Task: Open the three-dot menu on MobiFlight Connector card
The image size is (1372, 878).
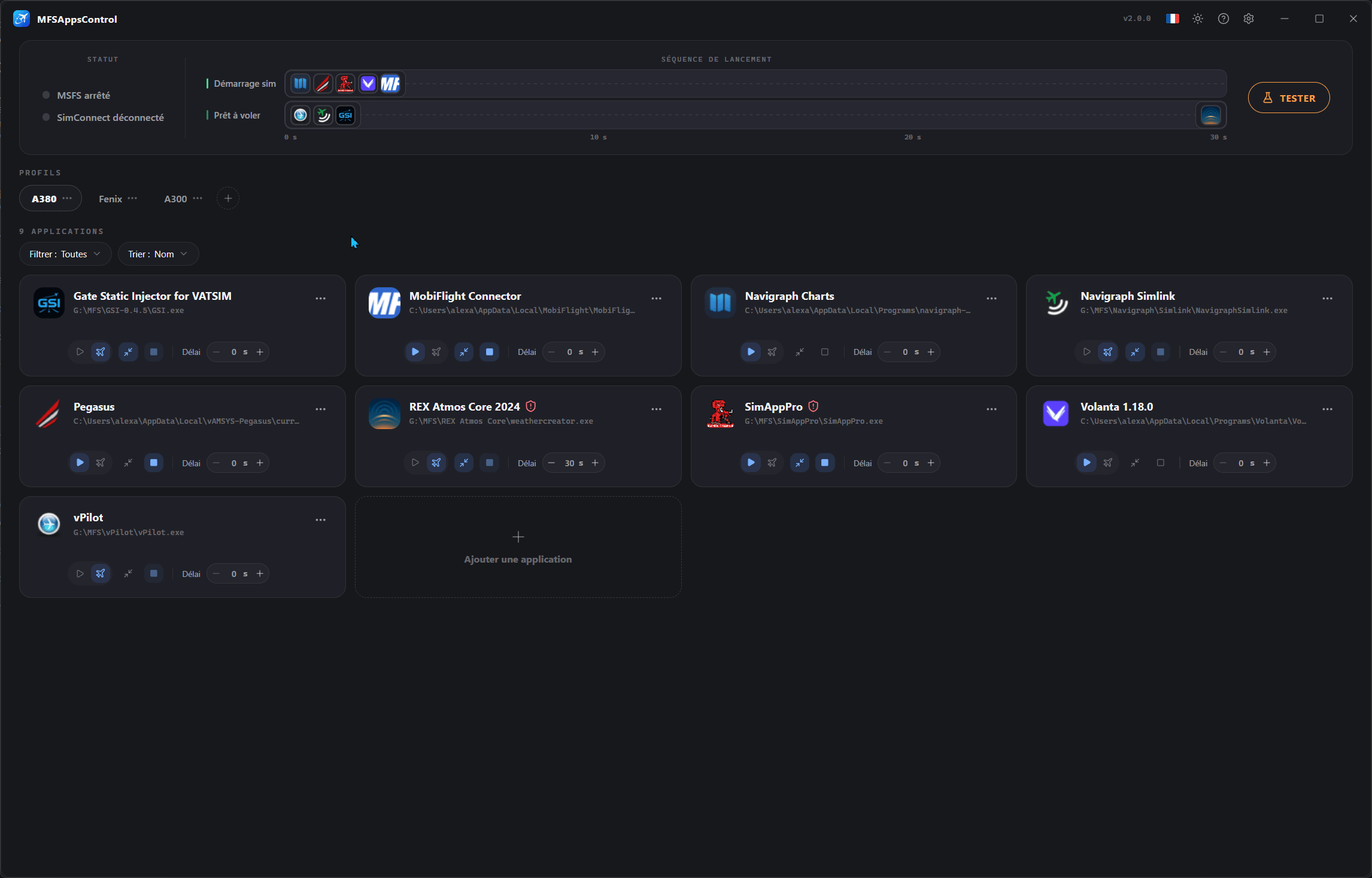Action: click(657, 298)
